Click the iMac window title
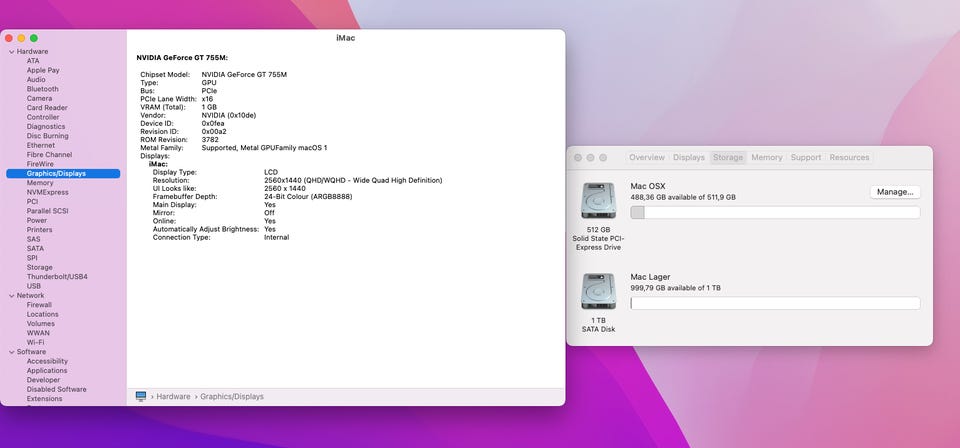The image size is (960, 448). 345,38
